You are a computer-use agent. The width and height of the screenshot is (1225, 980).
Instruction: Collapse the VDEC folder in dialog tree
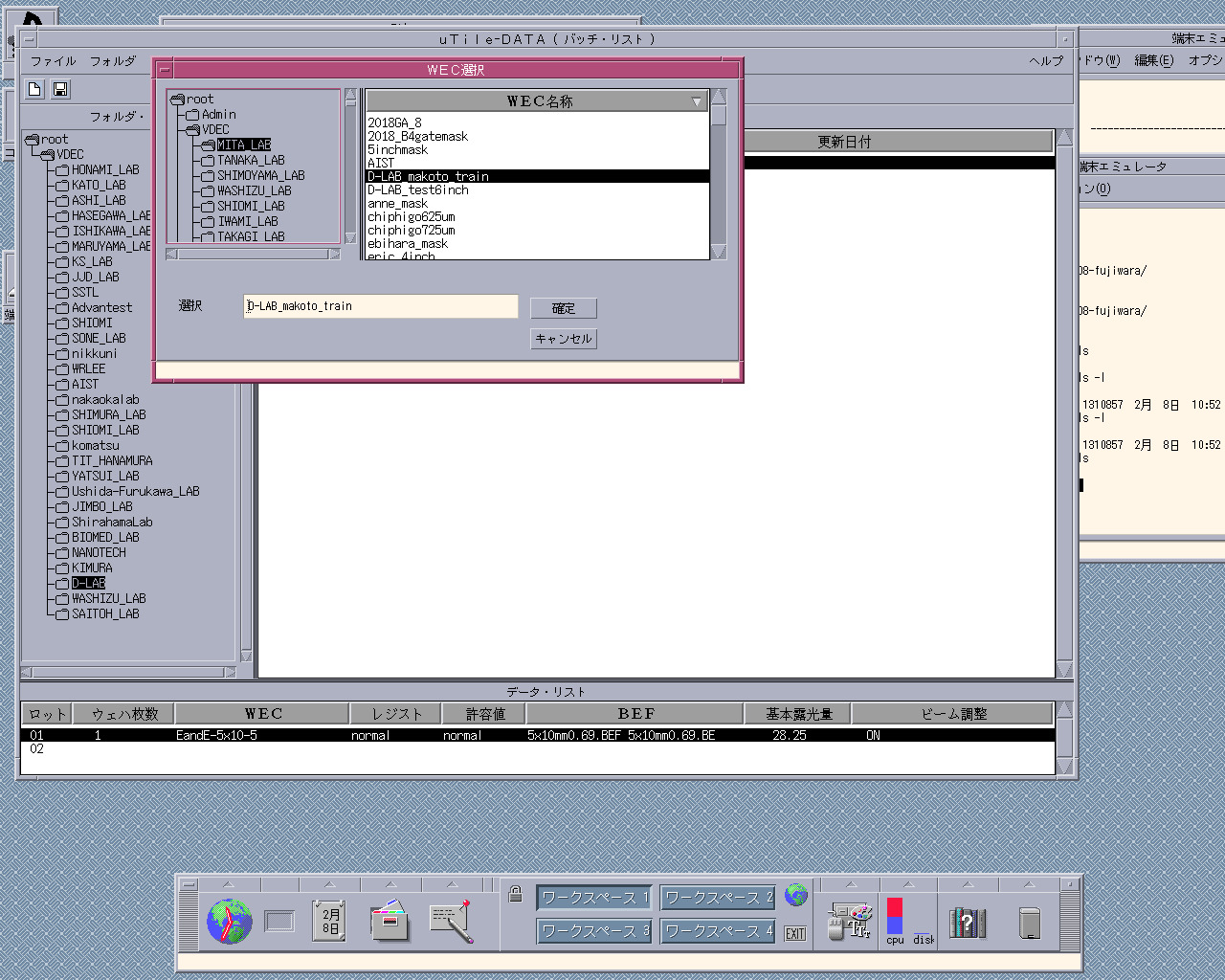[193, 129]
